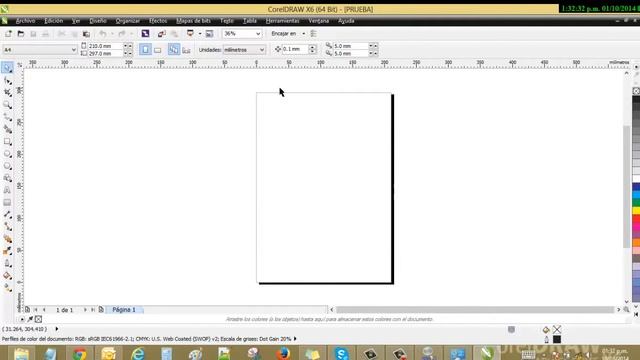Open the Encajar en dropdown arrow
This screenshot has width=640, height=360.
(303, 33)
